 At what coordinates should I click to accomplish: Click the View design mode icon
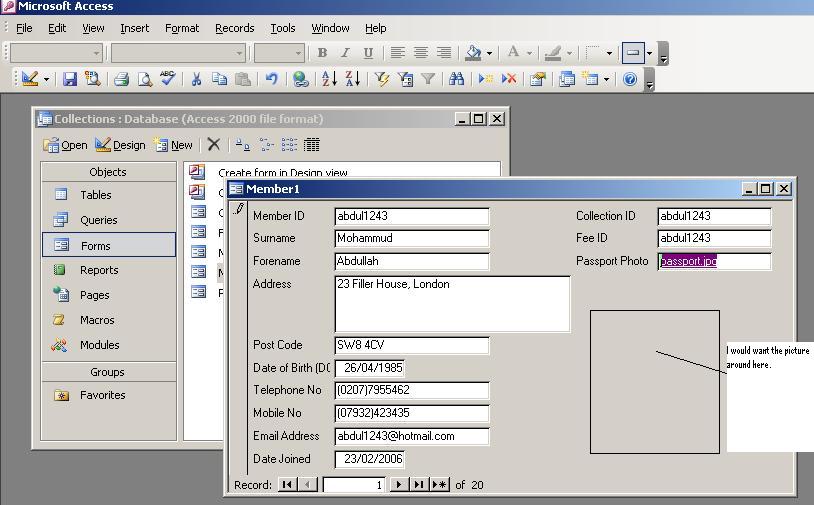[30, 79]
